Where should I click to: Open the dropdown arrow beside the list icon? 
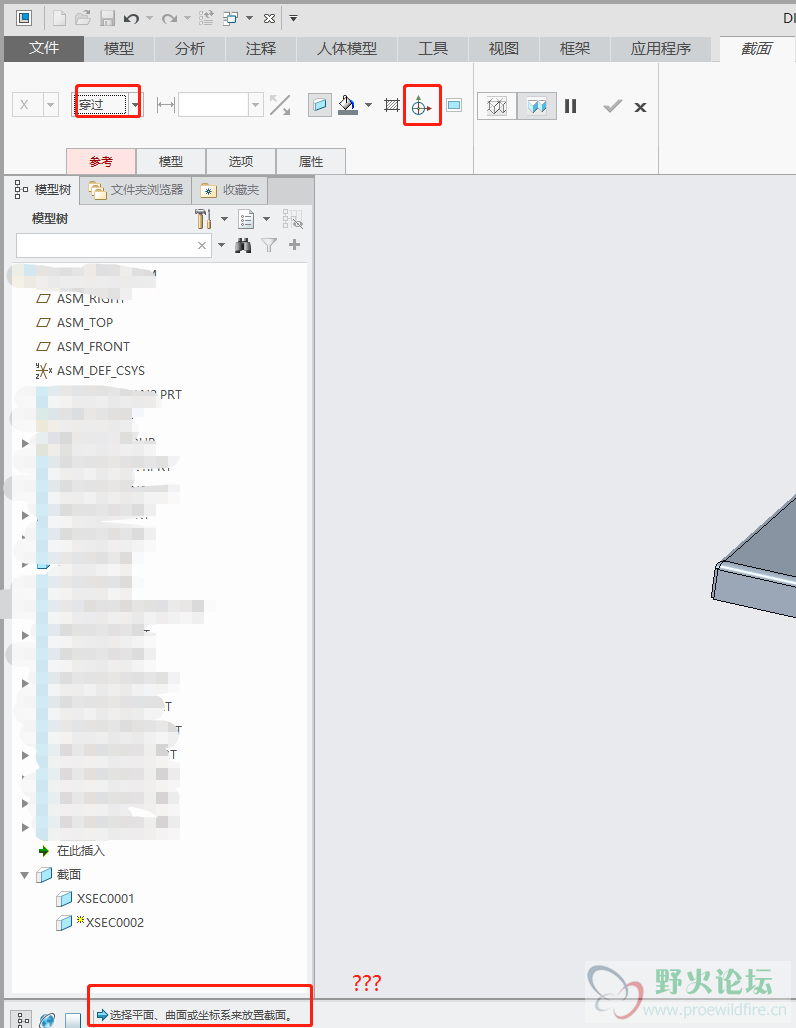(x=266, y=218)
